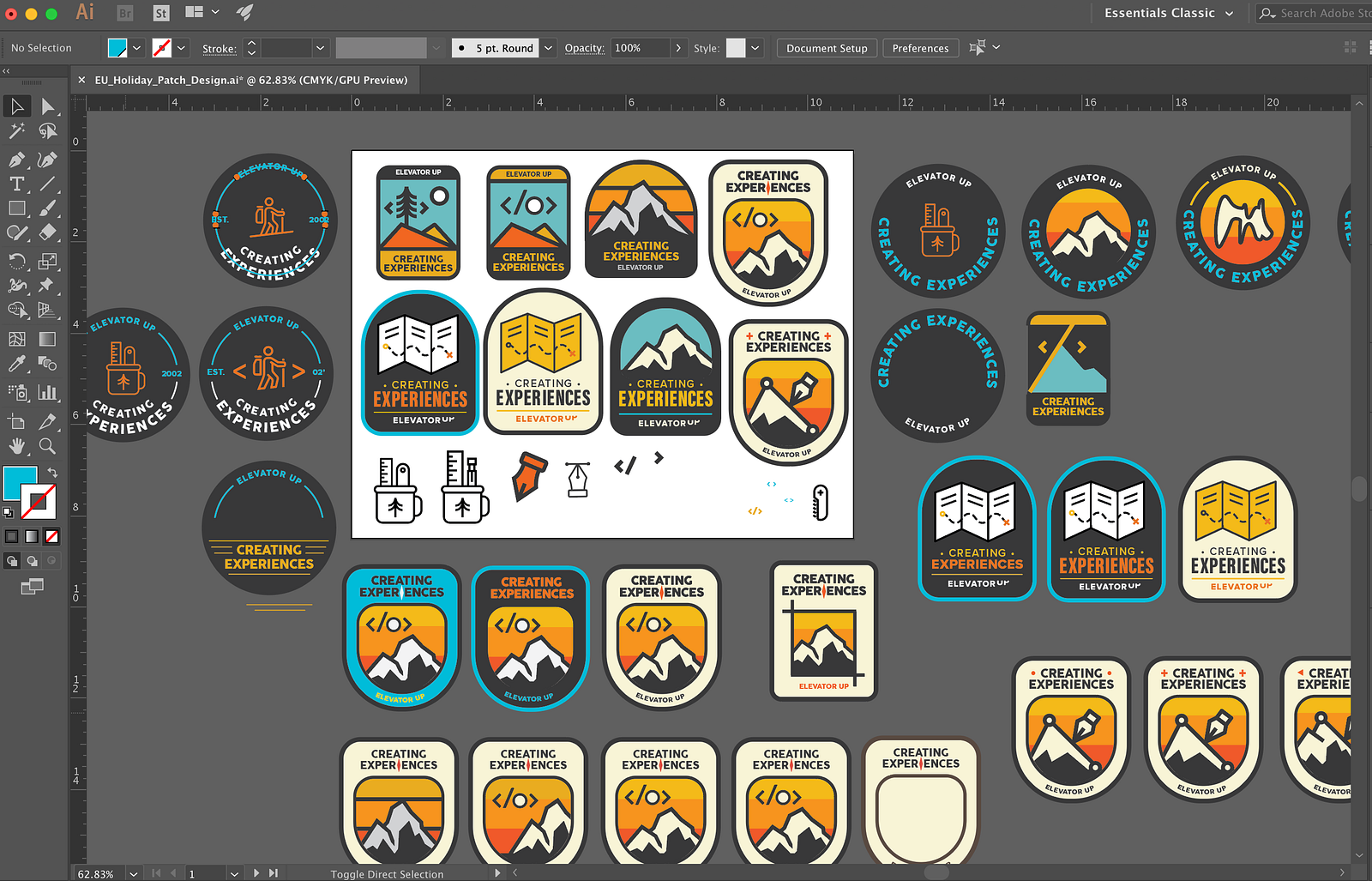Open Adobe Stock from the app bar
The height and width of the screenshot is (881, 1372).
(161, 13)
